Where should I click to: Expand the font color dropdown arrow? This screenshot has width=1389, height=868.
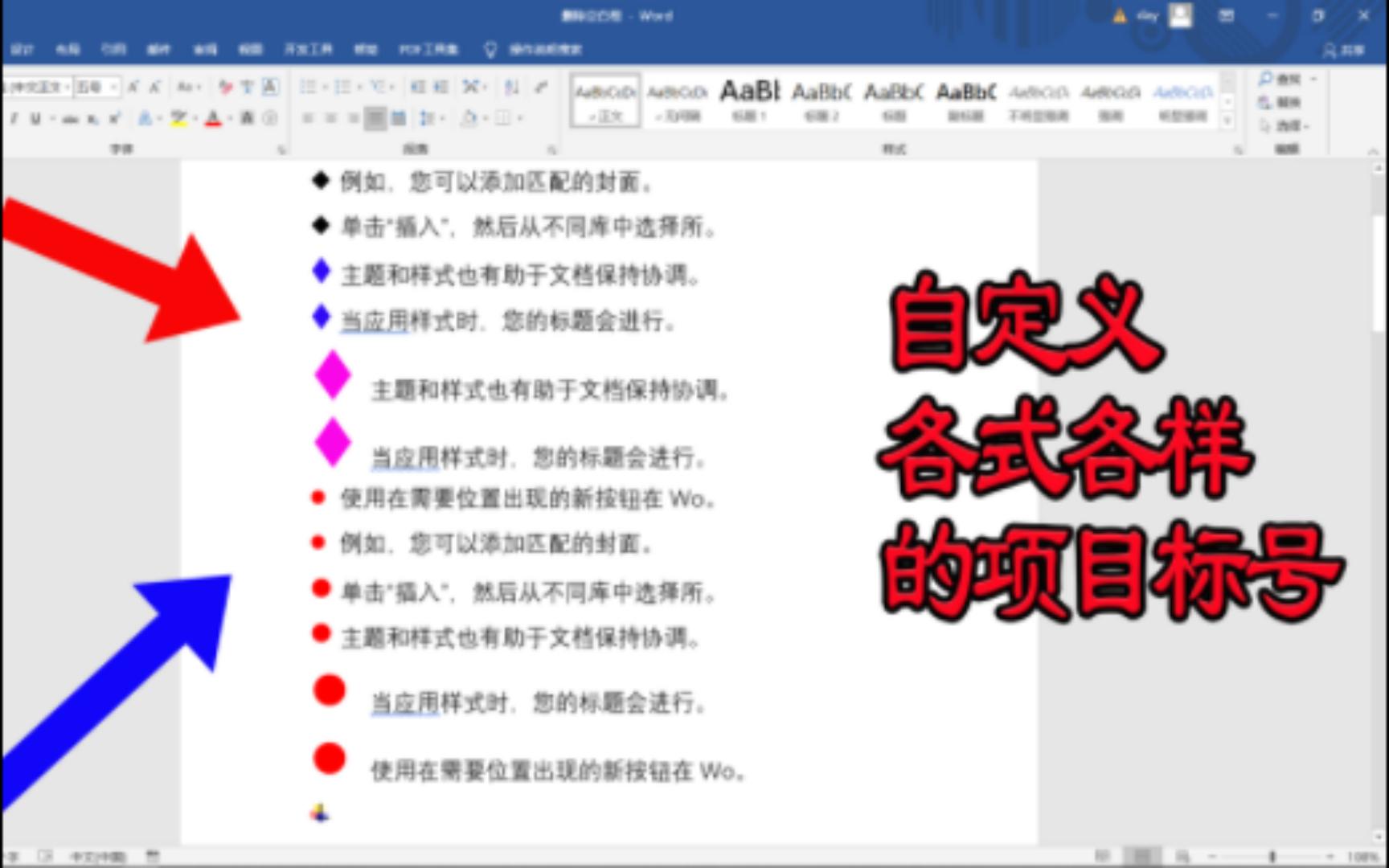229,119
